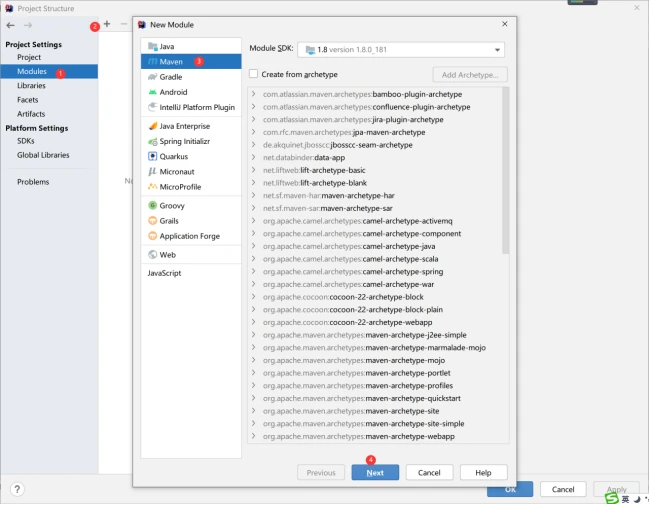Screen dimensions: 650x505
Task: Select the Java module type icon
Action: 153,46
